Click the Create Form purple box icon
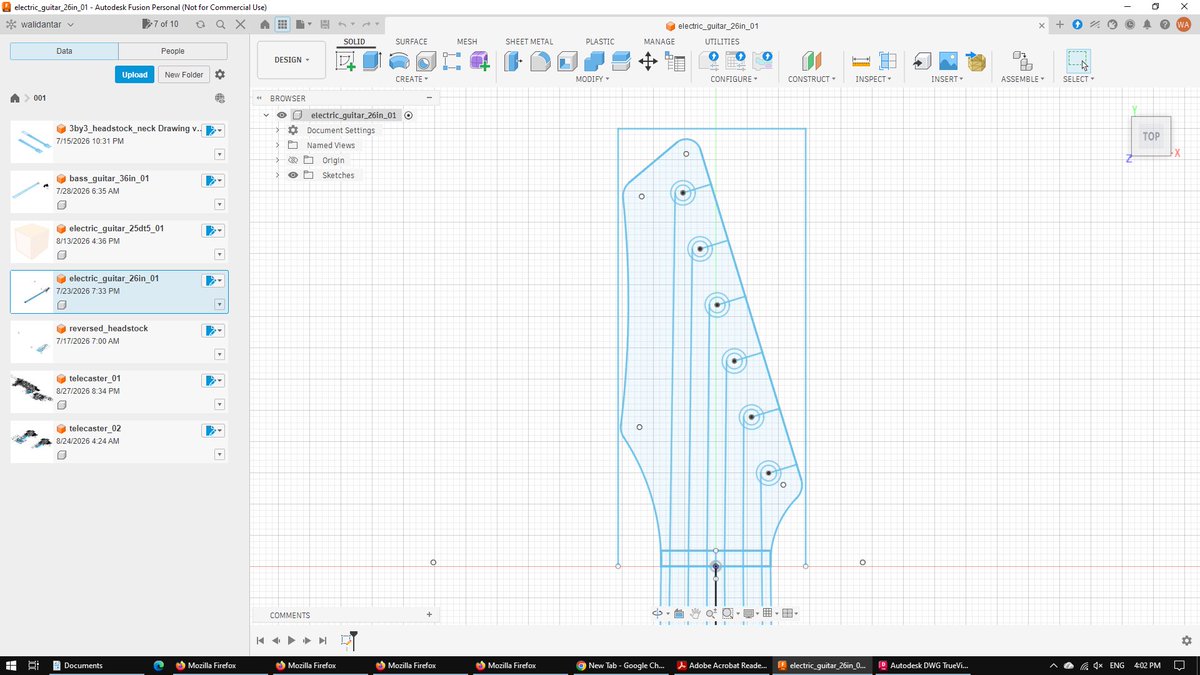1200x675 pixels. 479,61
